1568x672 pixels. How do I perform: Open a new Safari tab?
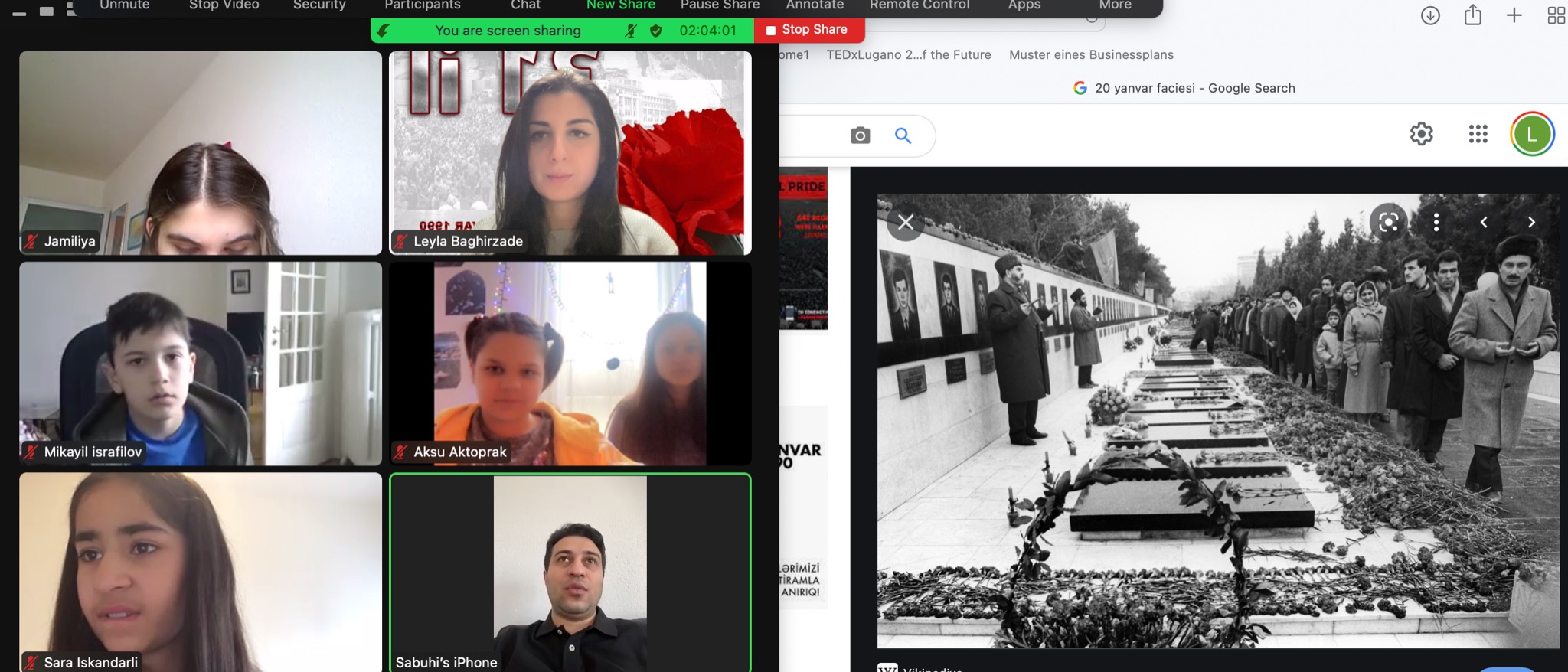1514,15
